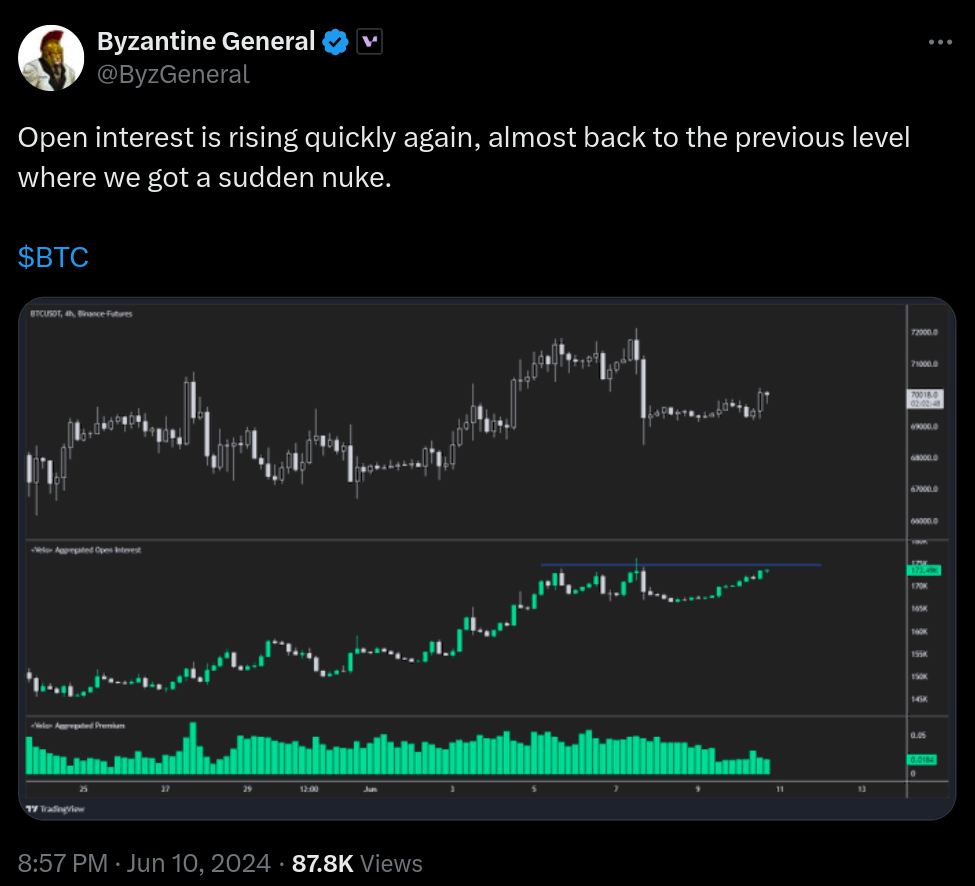Open the @ByzGeneral handle link

(173, 75)
